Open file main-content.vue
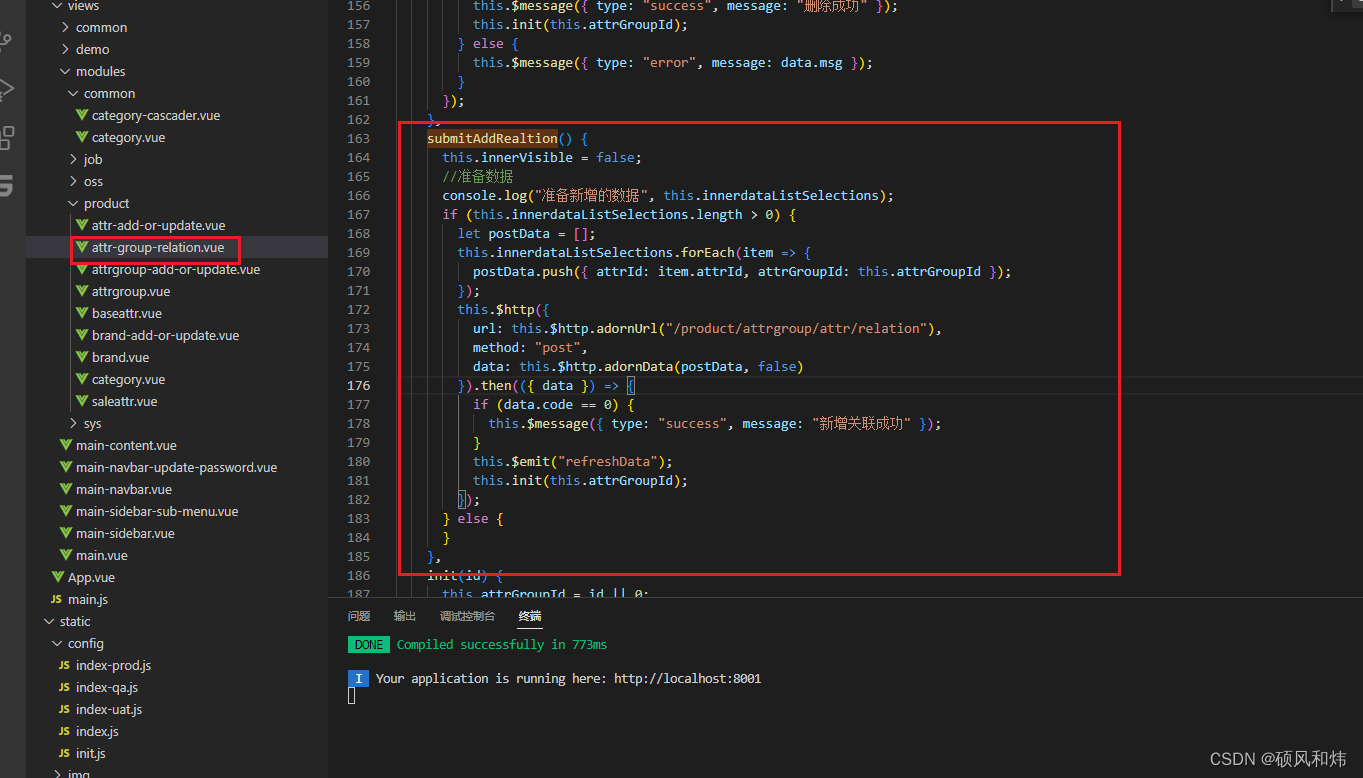The height and width of the screenshot is (778, 1363). (x=126, y=446)
